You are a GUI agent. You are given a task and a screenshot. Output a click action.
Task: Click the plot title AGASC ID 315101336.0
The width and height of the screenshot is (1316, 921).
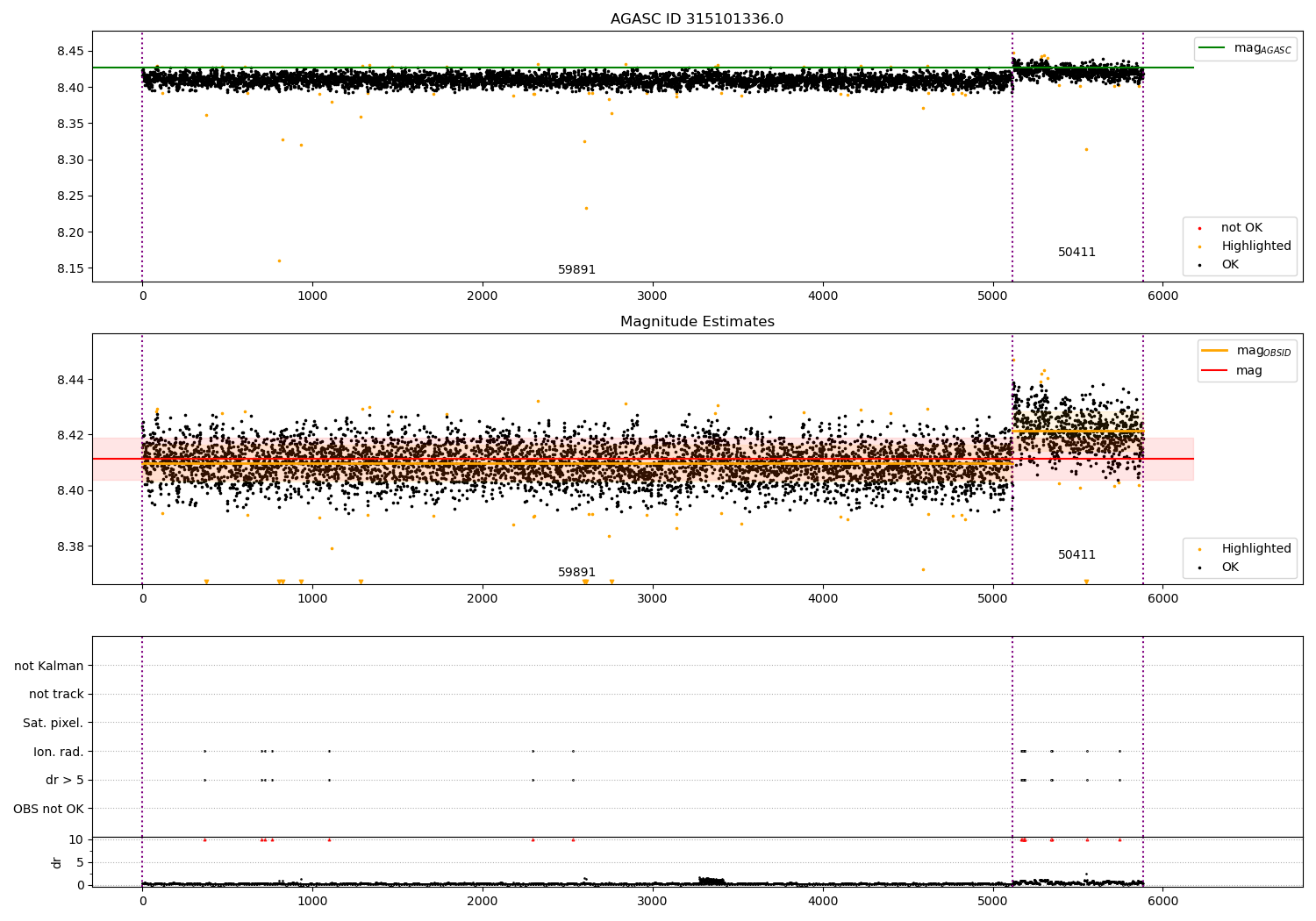tap(697, 19)
